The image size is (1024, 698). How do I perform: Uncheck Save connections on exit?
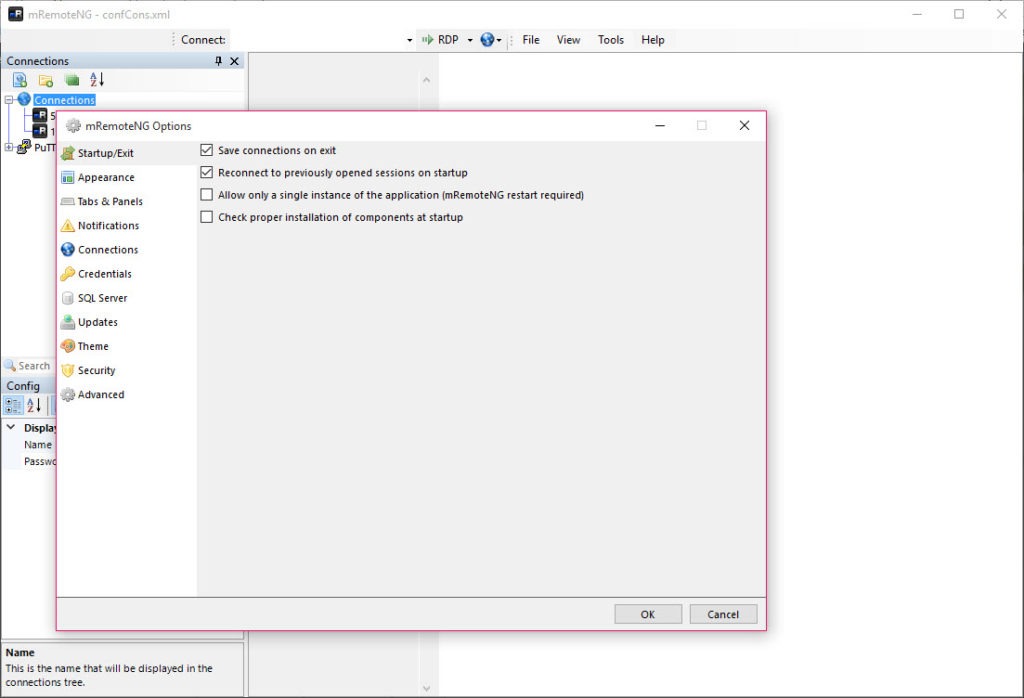[206, 150]
